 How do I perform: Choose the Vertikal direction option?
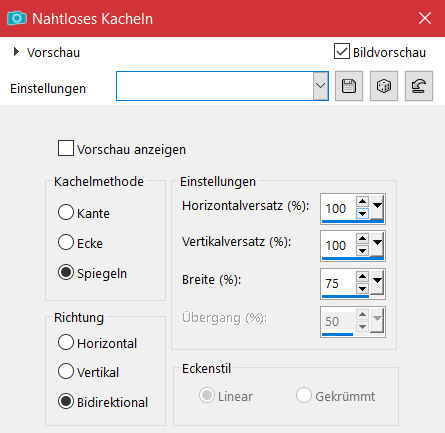(x=66, y=371)
